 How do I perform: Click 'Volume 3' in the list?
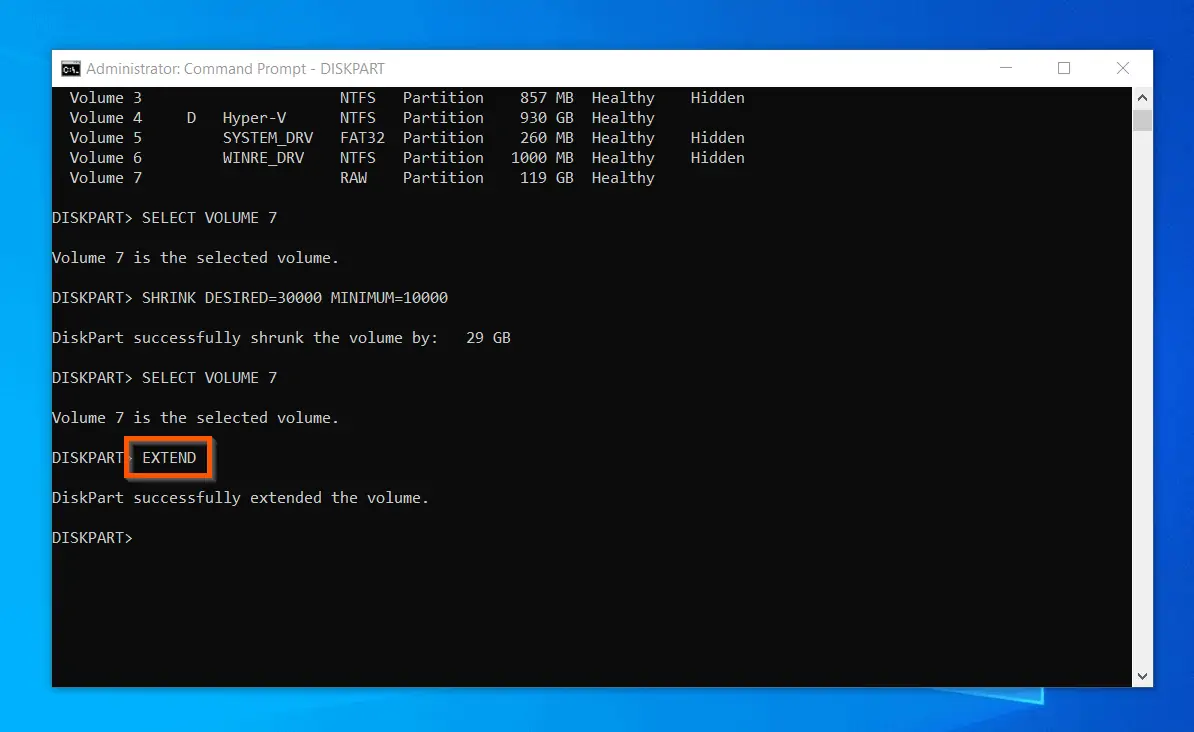(x=105, y=97)
